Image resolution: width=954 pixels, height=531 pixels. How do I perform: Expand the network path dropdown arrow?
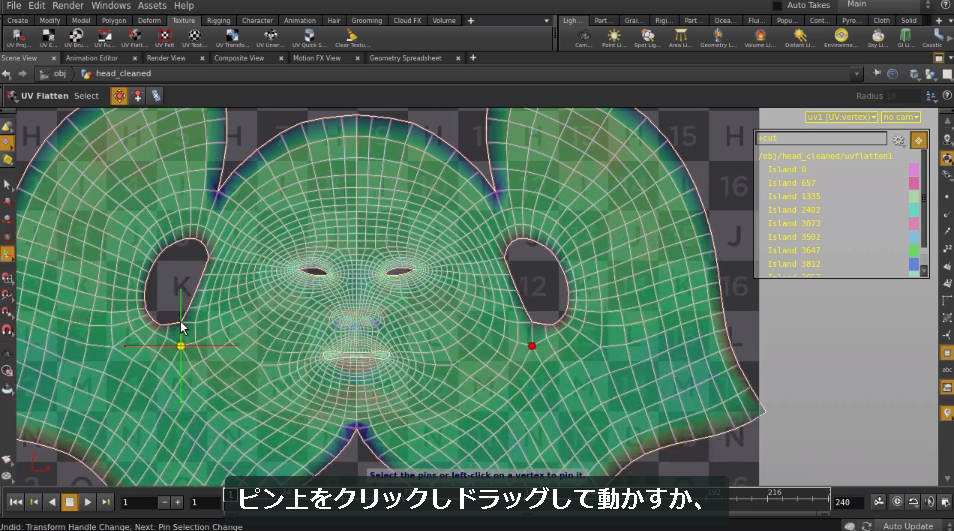tap(857, 74)
